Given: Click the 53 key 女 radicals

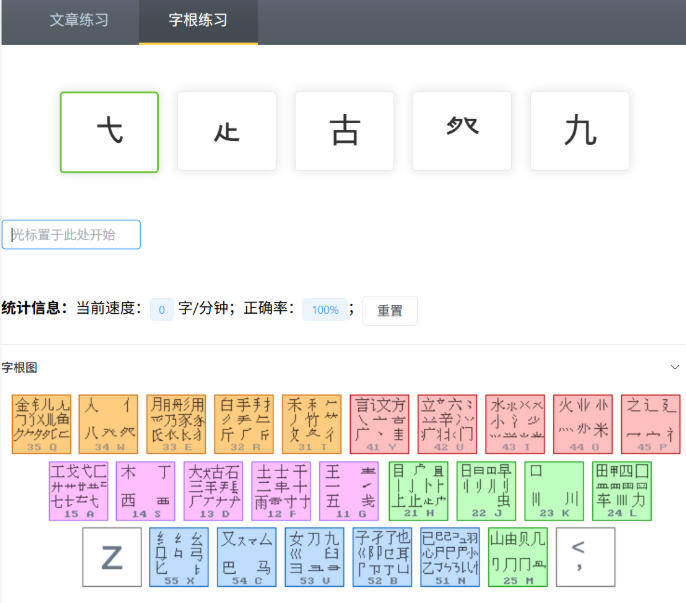Looking at the screenshot, I should pyautogui.click(x=315, y=557).
